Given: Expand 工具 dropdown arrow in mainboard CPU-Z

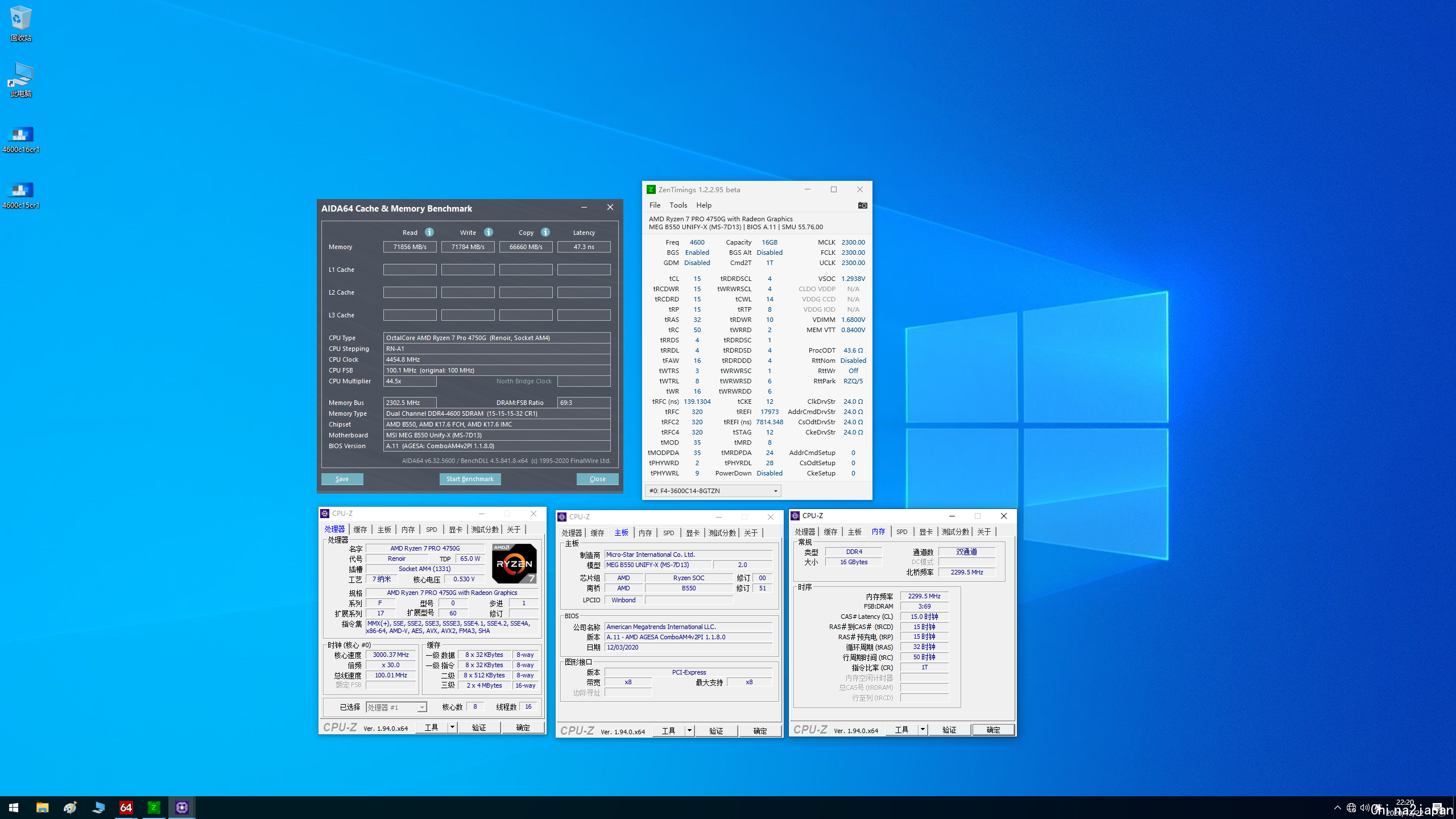Looking at the screenshot, I should (689, 731).
